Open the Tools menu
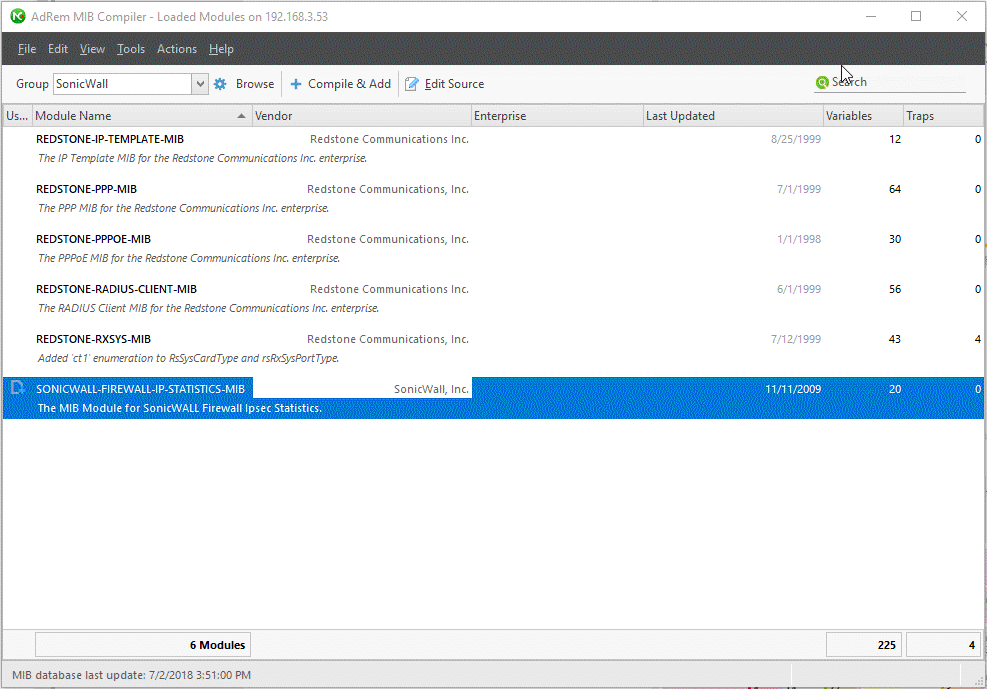Screen dimensions: 987x689 click(131, 49)
